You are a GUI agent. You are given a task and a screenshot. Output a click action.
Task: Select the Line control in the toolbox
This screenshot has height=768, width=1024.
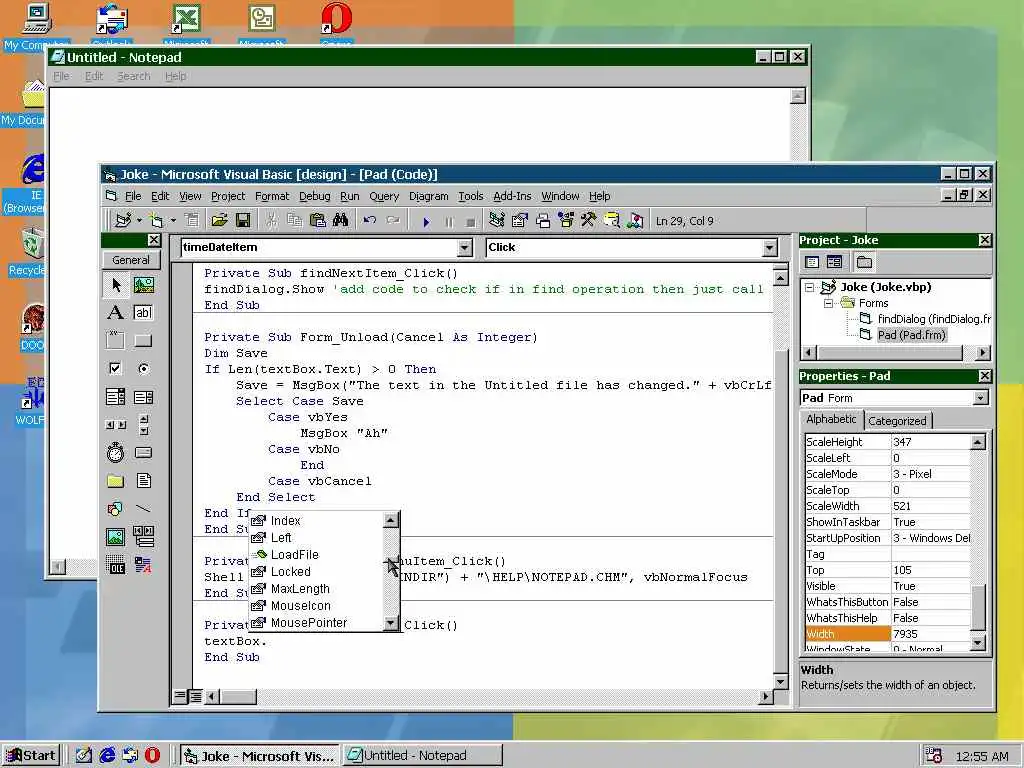coord(144,509)
